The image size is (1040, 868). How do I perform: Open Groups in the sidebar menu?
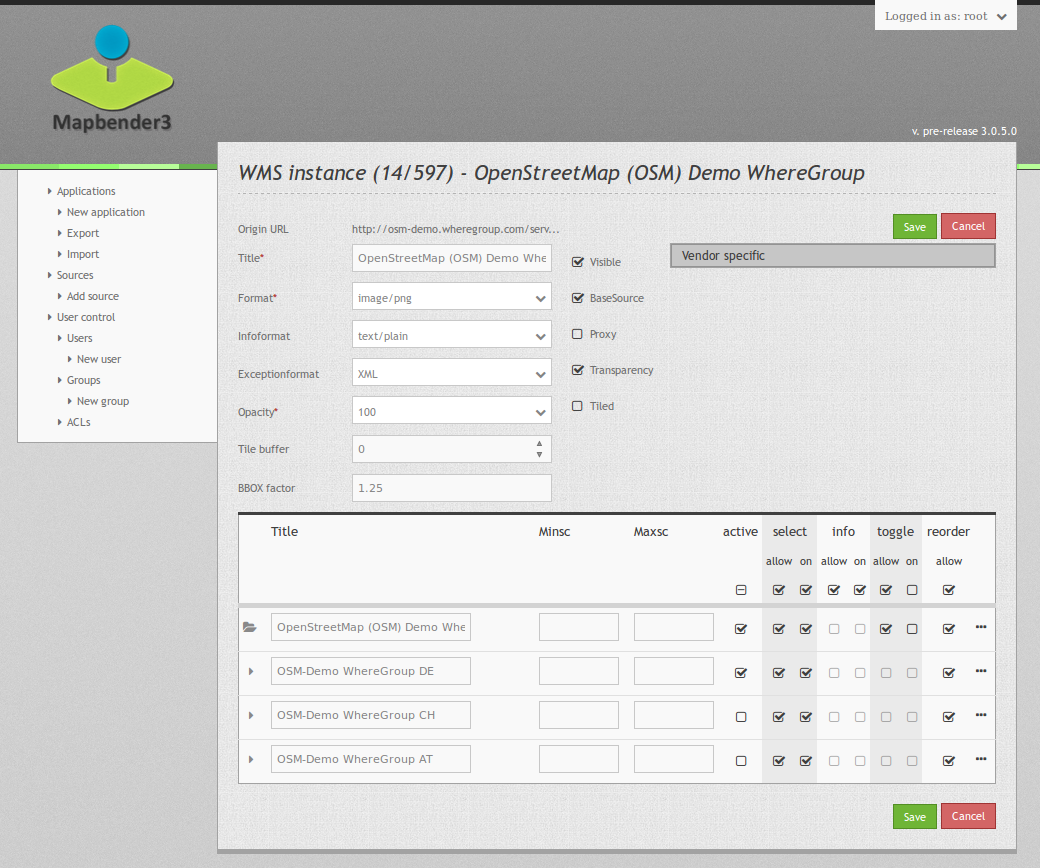(84, 380)
